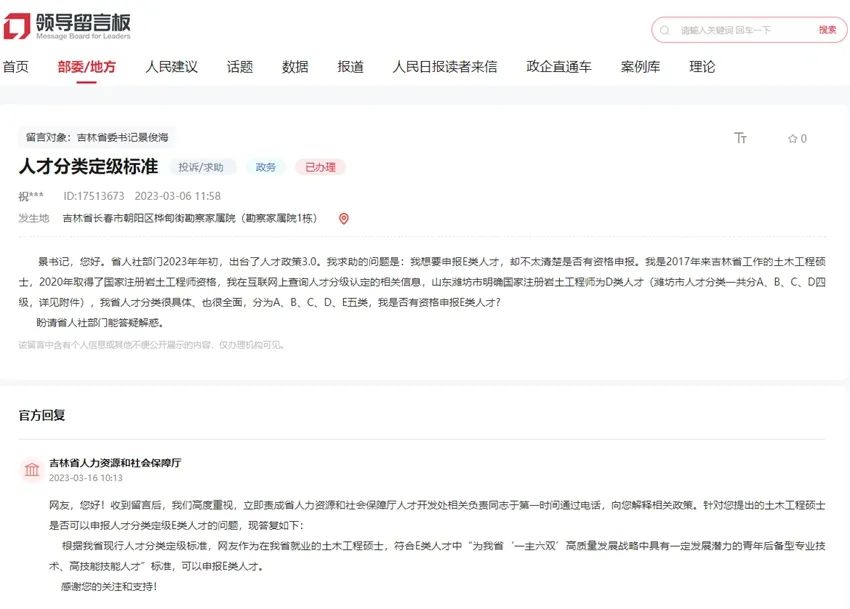Click the 投诉/求助 tag
The height and width of the screenshot is (609, 850).
coord(202,167)
